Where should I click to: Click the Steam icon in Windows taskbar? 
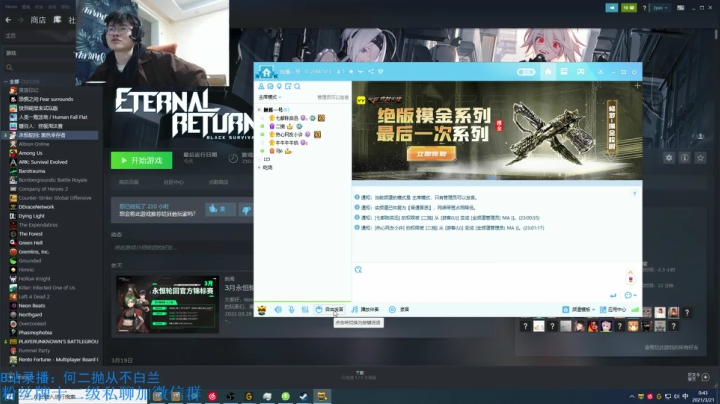coord(304,396)
